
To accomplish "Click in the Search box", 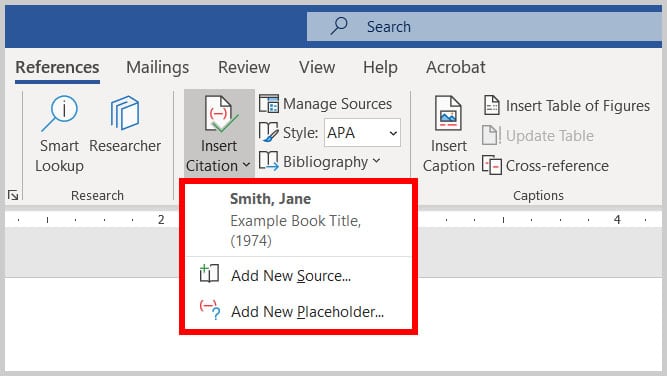I will tap(484, 26).
